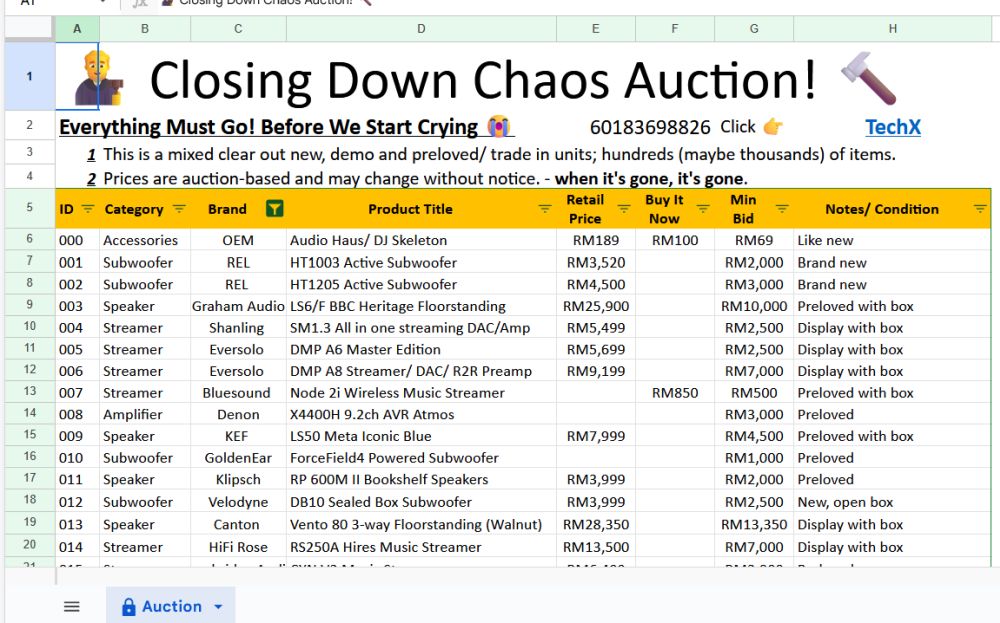Screen dimensions: 1000x623
Task: Click the phone number 60183698826 cell
Action: coord(650,127)
